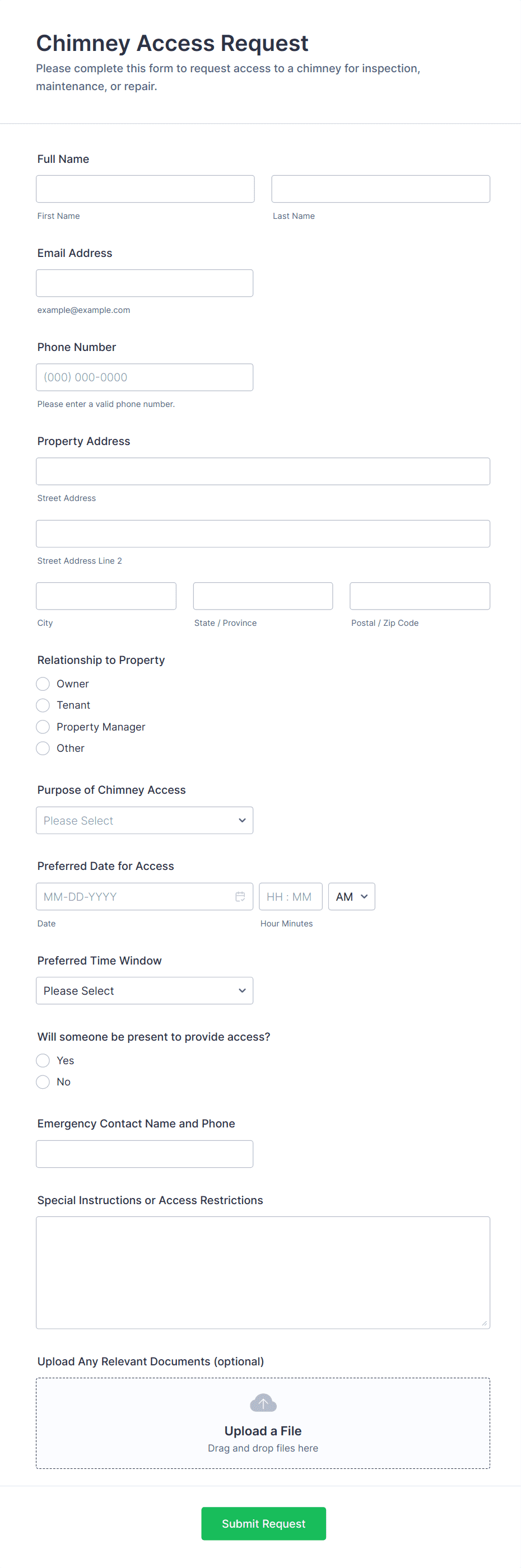Open Purpose of Chimney Access dropdown
This screenshot has height=1568, width=521.
145,821
